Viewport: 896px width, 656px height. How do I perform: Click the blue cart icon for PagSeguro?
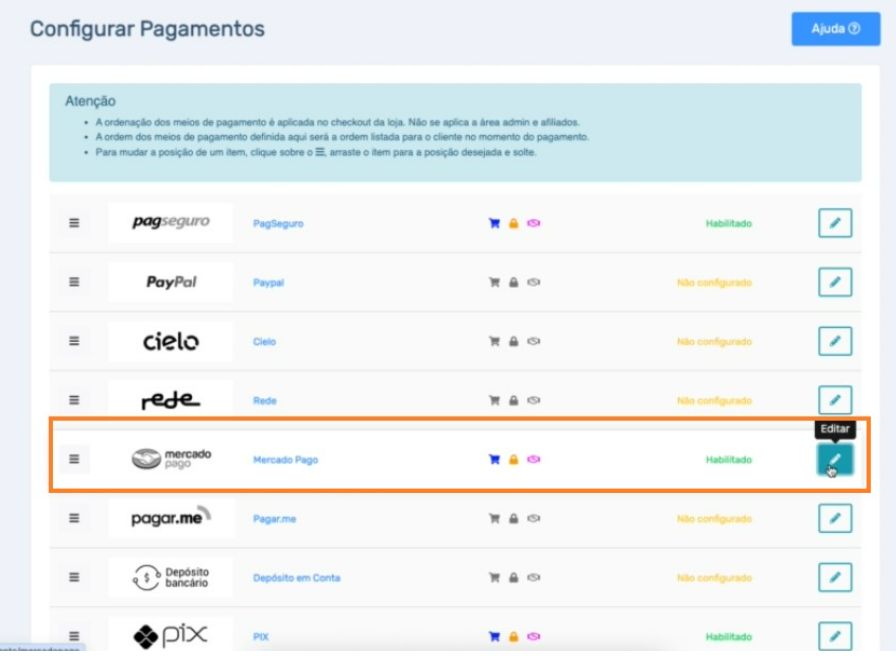[x=494, y=223]
